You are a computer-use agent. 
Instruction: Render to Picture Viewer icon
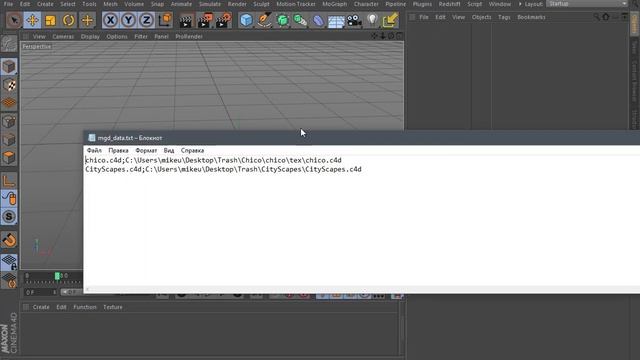pyautogui.click(x=204, y=20)
